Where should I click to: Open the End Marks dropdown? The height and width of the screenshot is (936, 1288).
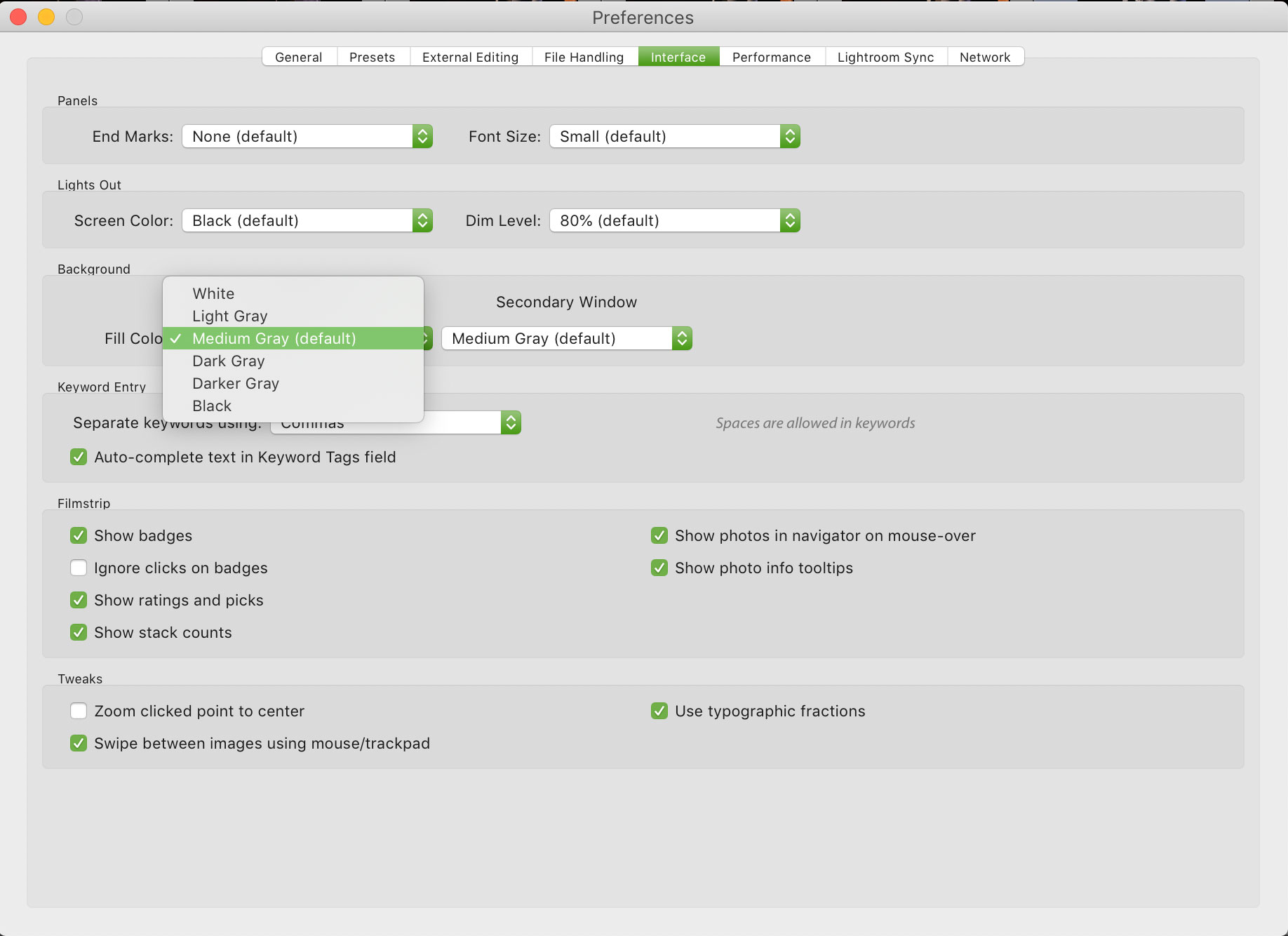pyautogui.click(x=307, y=136)
